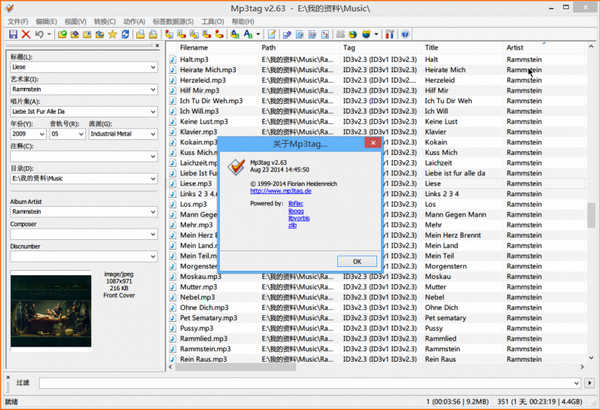The image size is (600, 410).
Task: Expand the Composer dropdown
Action: 153,234
